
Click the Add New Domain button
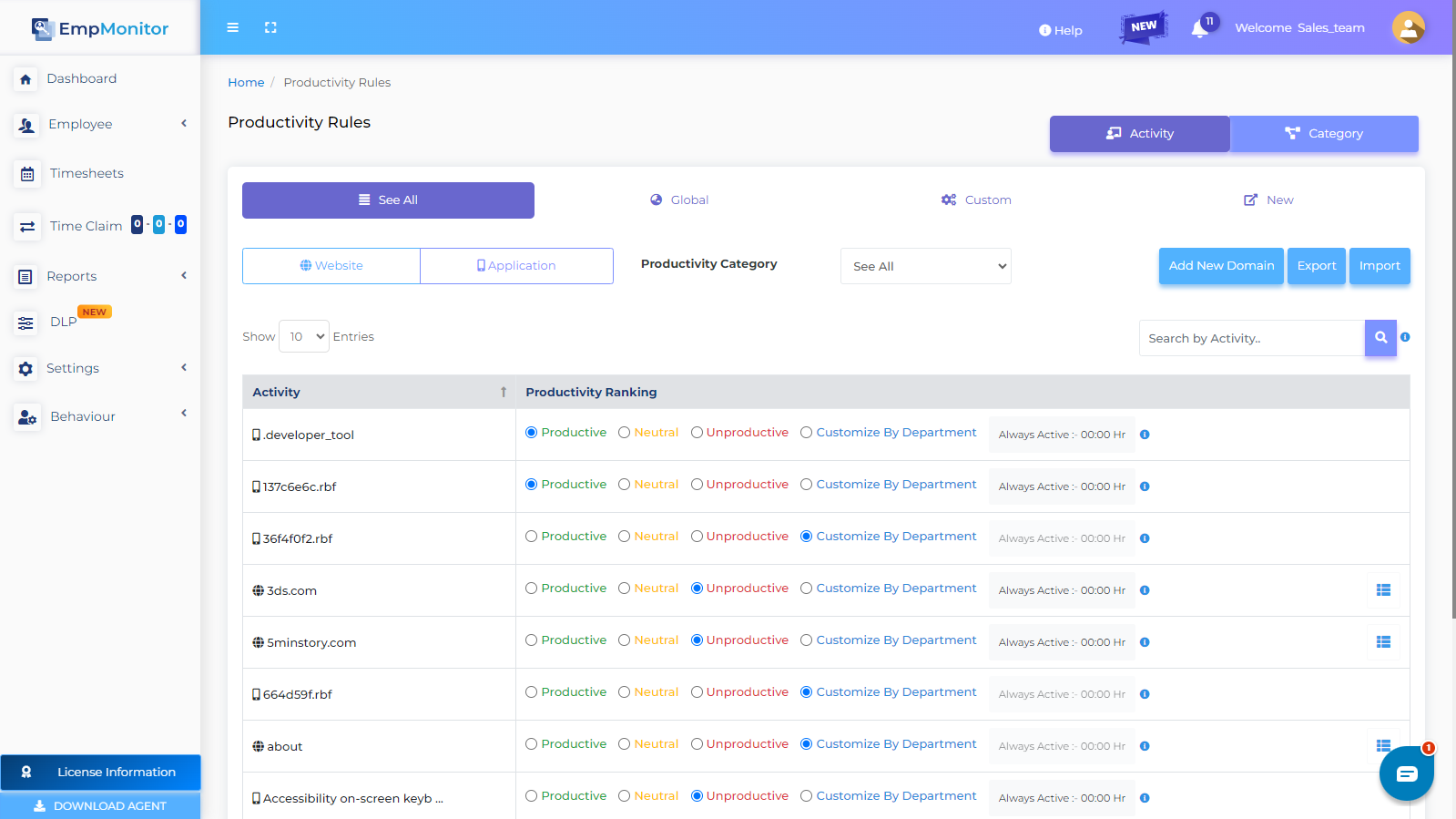tap(1221, 266)
